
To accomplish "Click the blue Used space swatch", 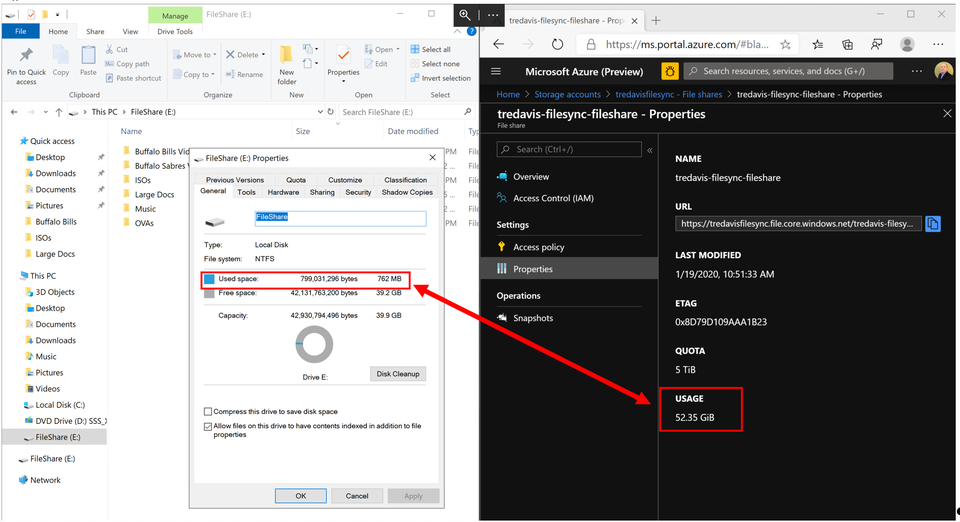I will coord(209,279).
